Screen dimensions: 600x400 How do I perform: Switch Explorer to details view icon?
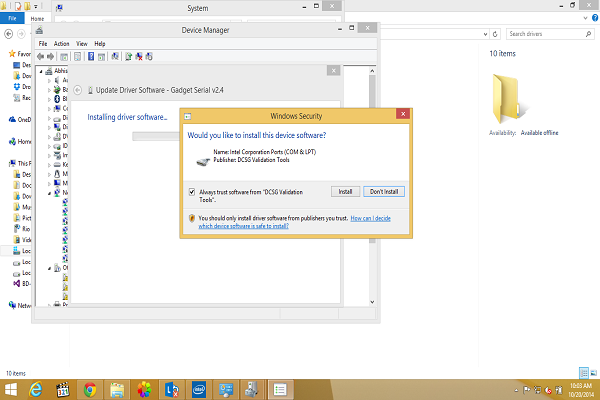pyautogui.click(x=584, y=372)
